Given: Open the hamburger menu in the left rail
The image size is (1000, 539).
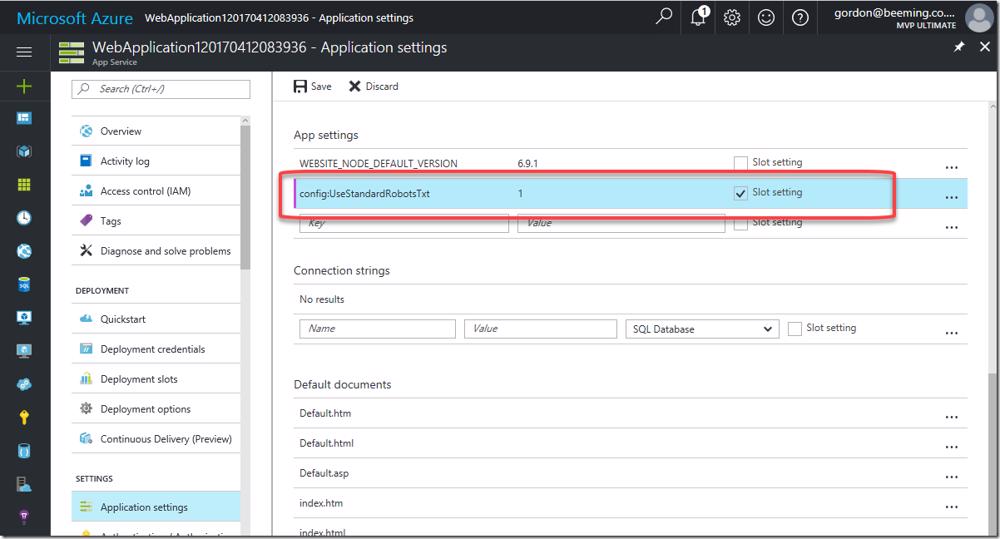Looking at the screenshot, I should 24,52.
